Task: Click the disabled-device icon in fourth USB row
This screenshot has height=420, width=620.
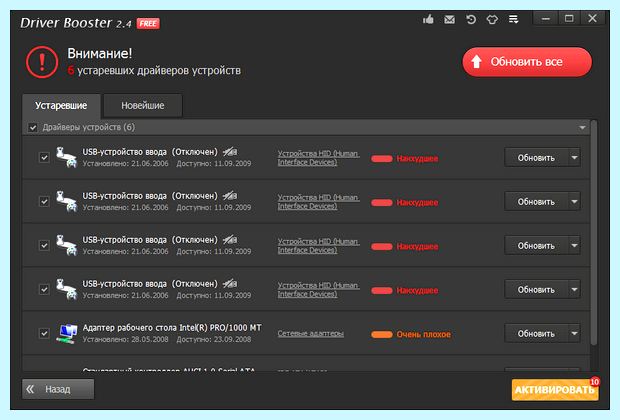Action: click(230, 283)
